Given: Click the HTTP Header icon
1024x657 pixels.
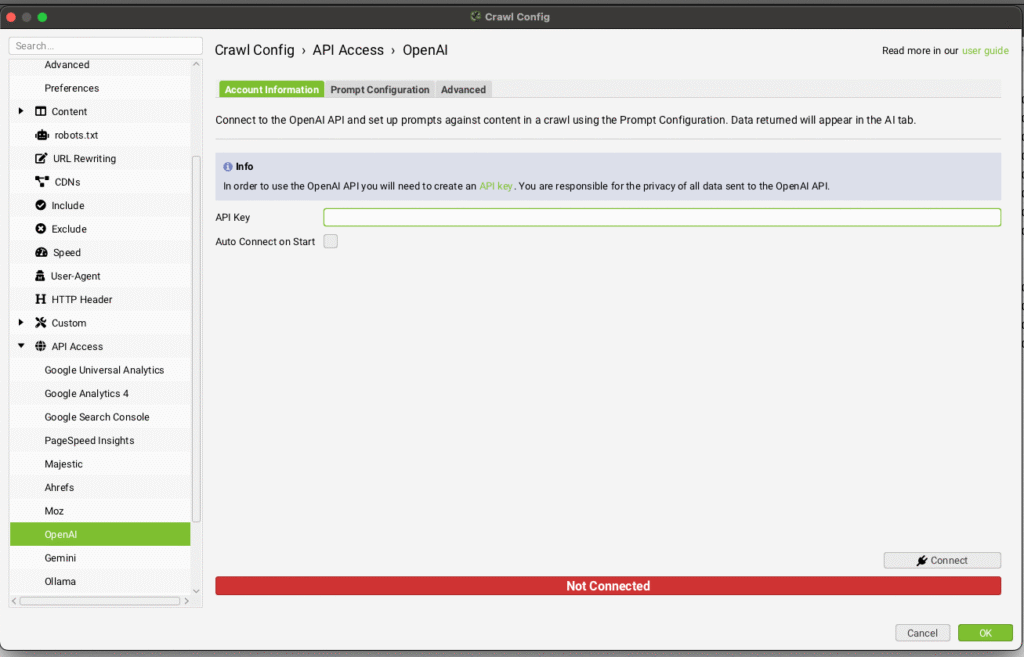Looking at the screenshot, I should pyautogui.click(x=41, y=299).
